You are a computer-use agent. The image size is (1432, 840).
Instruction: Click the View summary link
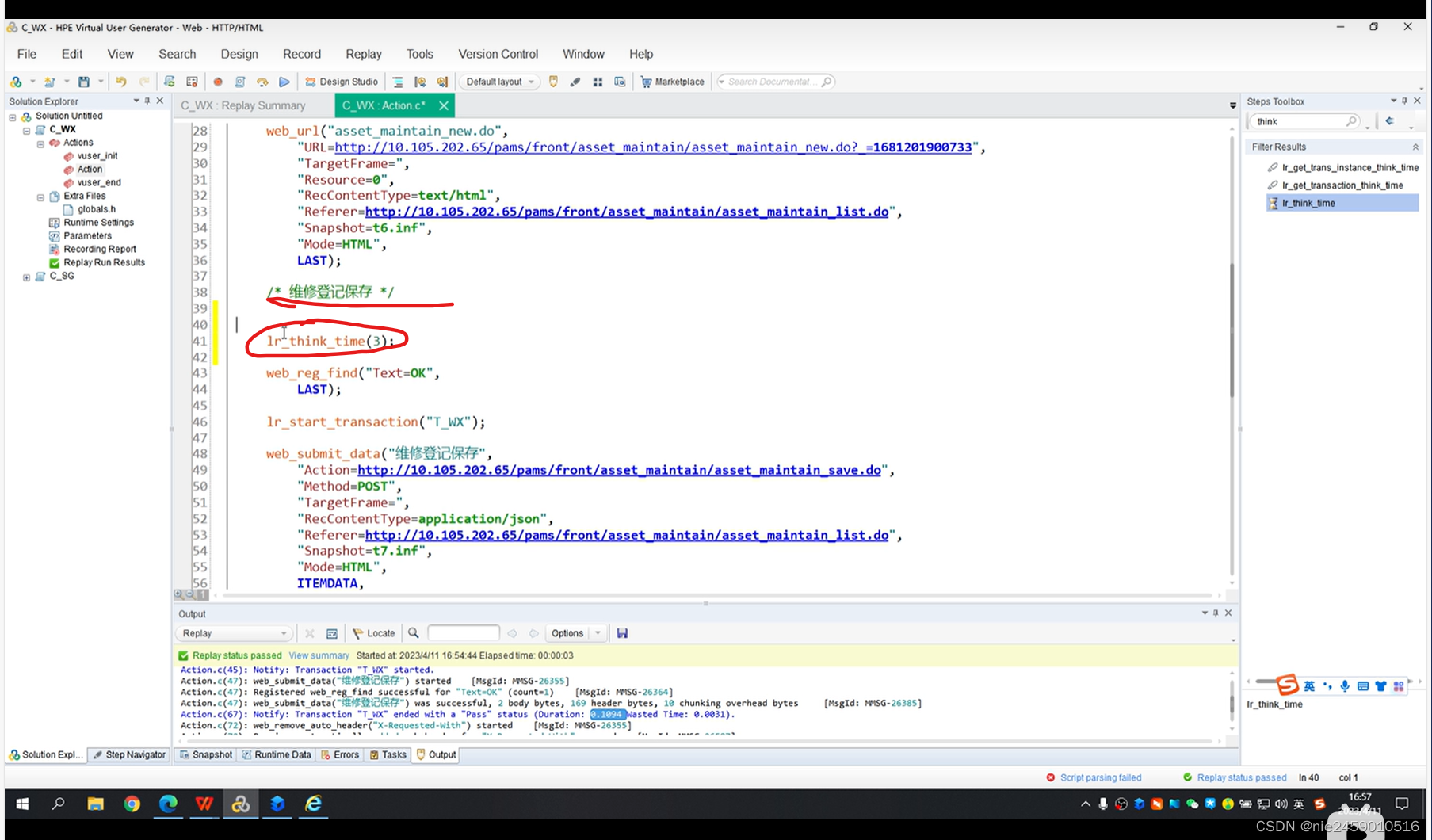tap(319, 655)
